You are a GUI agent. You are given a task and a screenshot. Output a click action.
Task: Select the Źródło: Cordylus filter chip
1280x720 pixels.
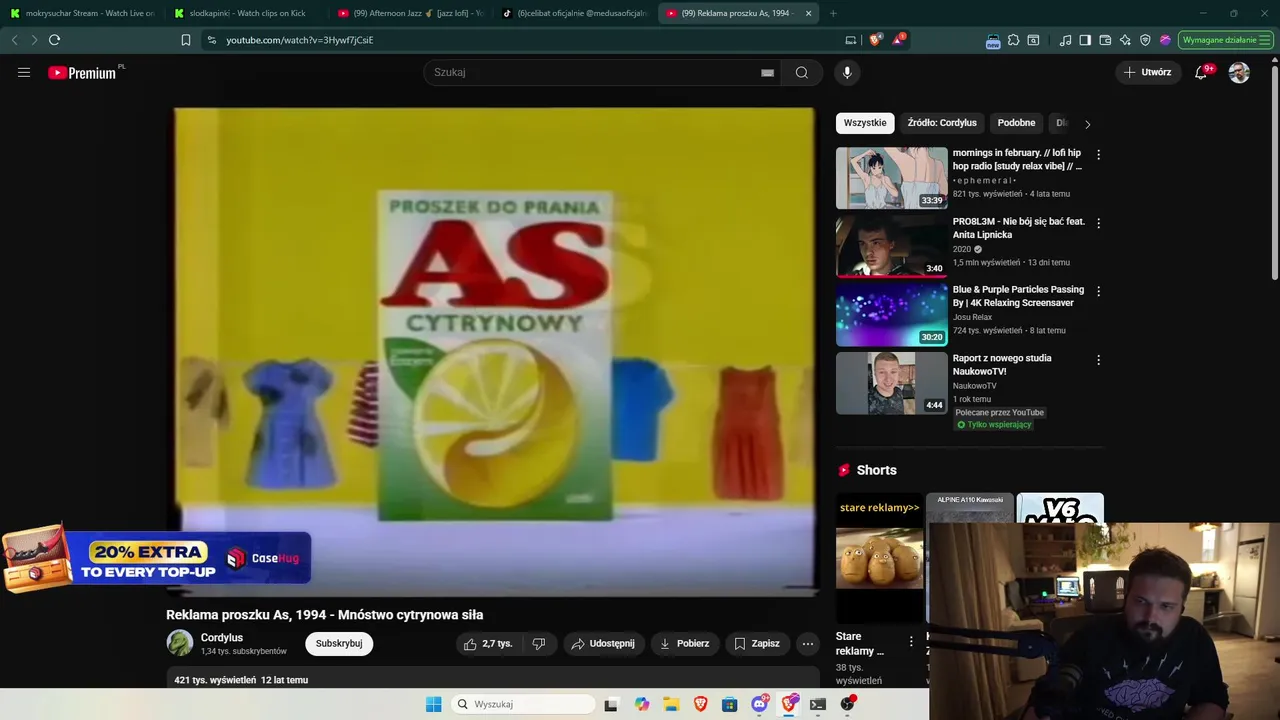coord(942,123)
